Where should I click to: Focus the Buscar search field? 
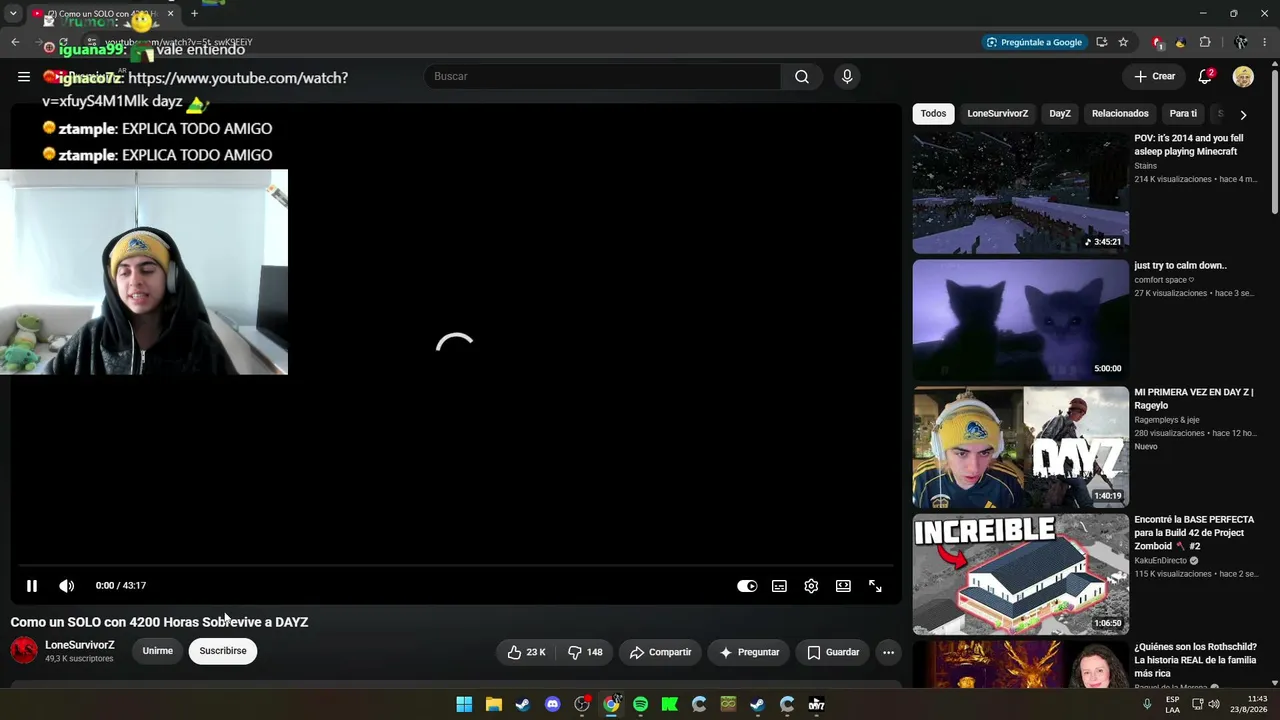tap(603, 77)
